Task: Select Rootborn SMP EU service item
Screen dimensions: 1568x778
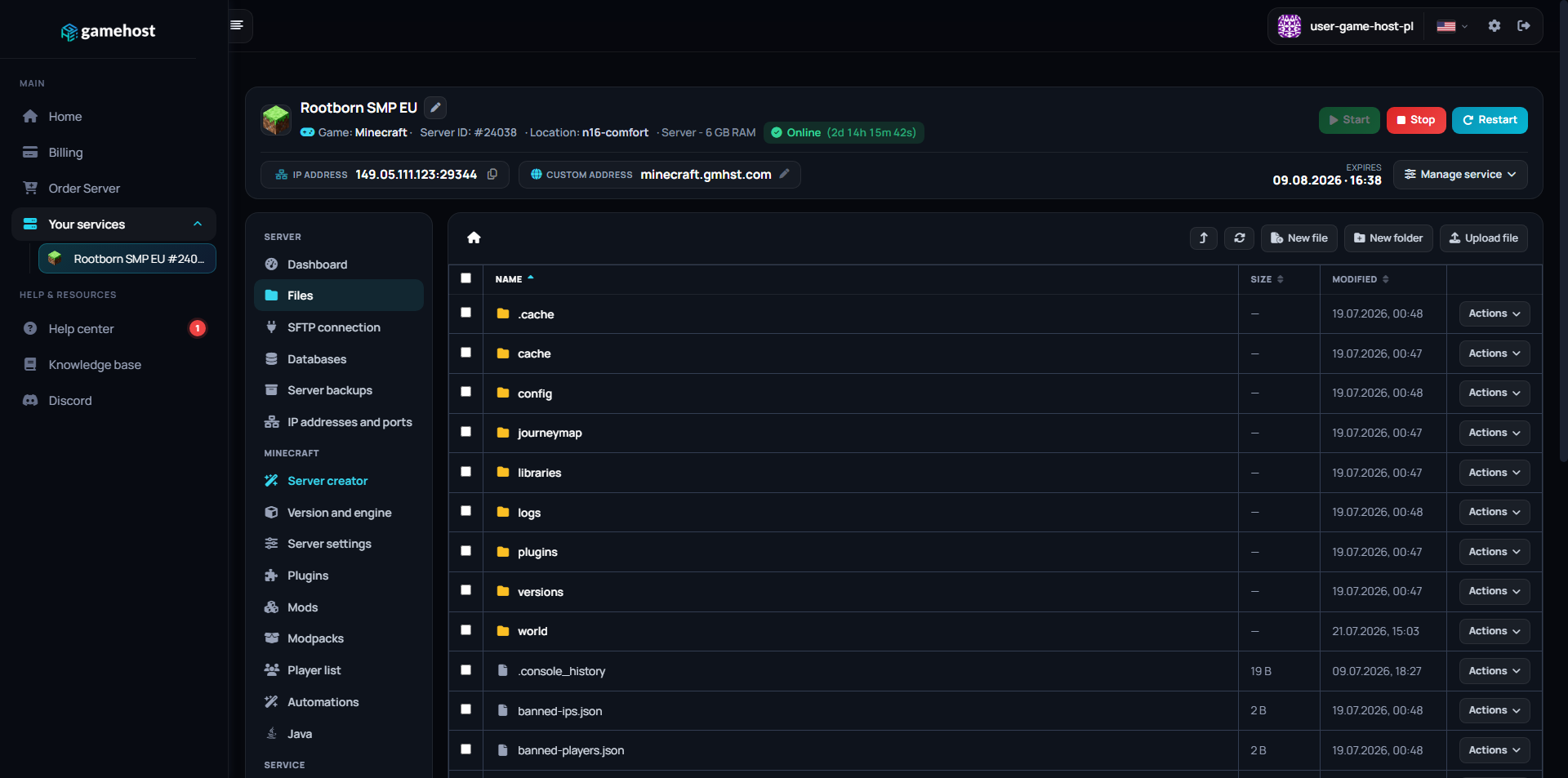Action: coord(127,259)
